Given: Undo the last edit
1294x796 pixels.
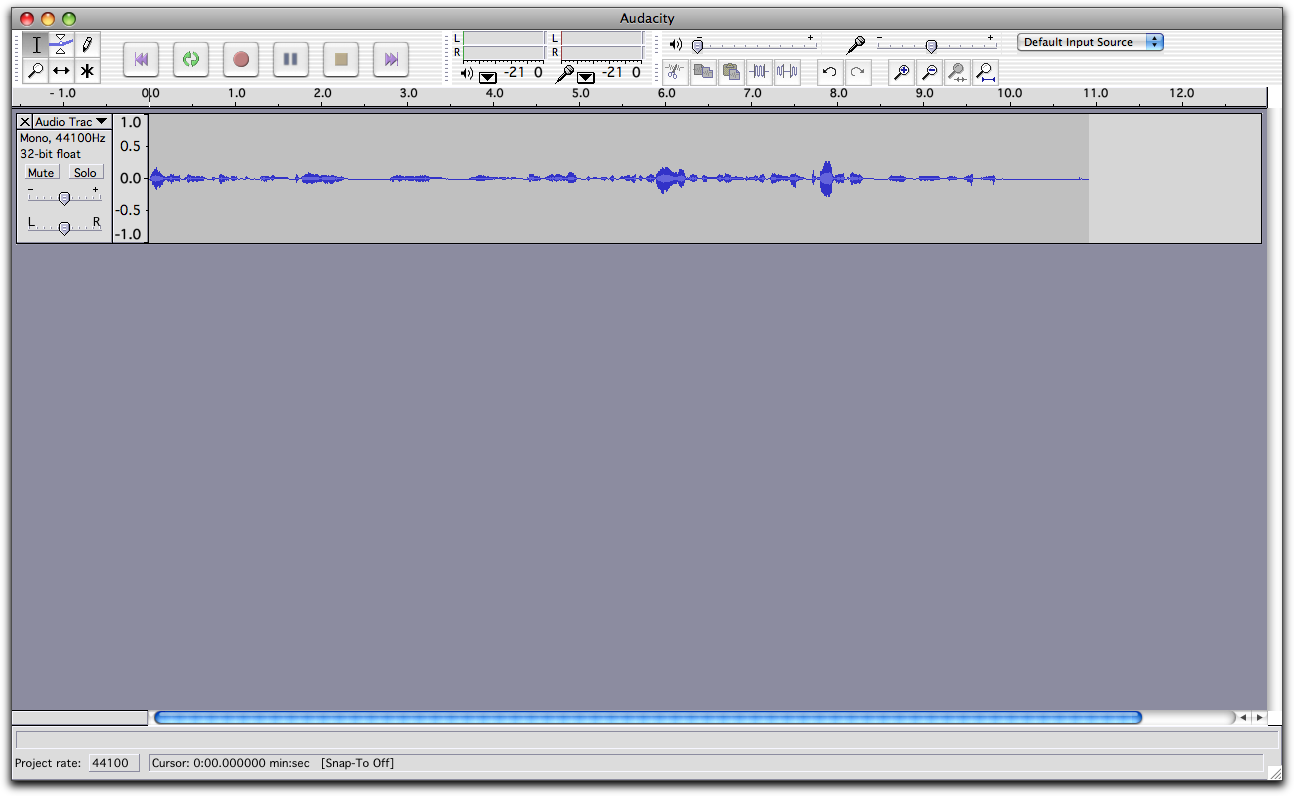Looking at the screenshot, I should [x=829, y=72].
